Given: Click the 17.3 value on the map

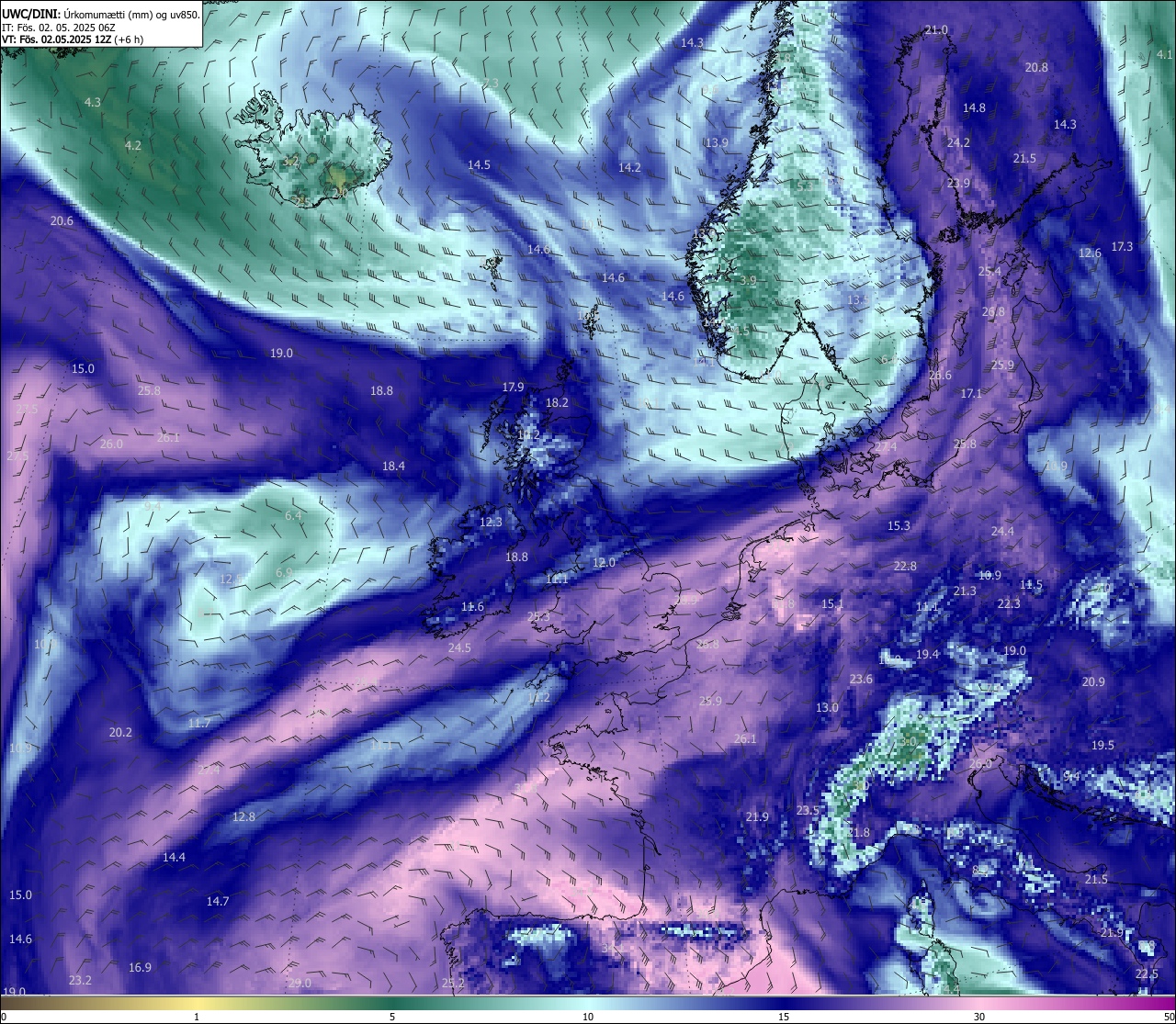Looking at the screenshot, I should (1122, 246).
